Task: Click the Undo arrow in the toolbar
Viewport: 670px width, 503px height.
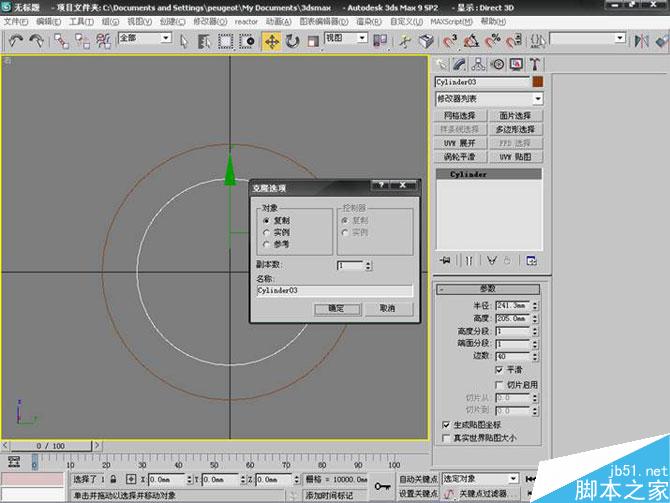Action: click(x=15, y=41)
